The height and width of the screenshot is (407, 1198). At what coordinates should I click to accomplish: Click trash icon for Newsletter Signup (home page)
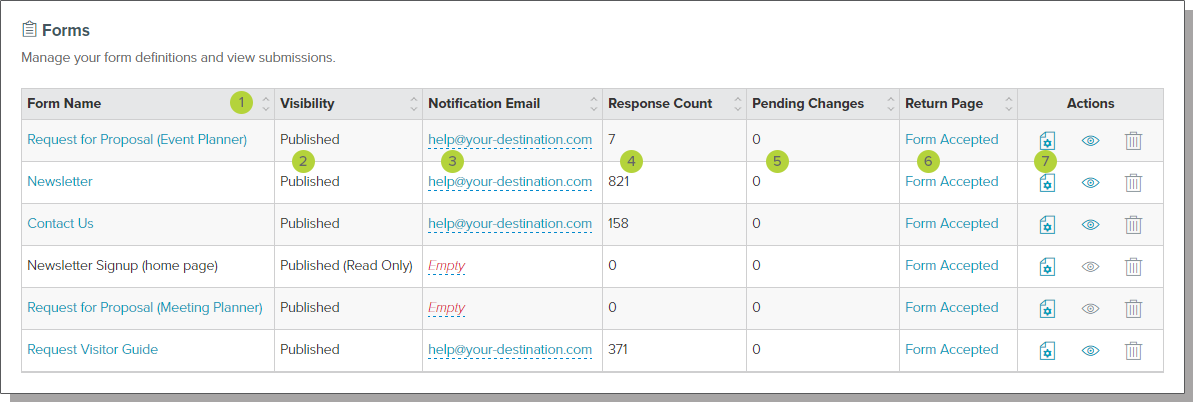[1133, 266]
